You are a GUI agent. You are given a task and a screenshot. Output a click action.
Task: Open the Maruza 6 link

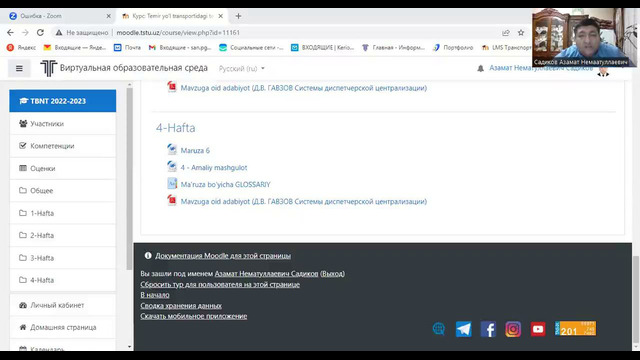[195, 150]
